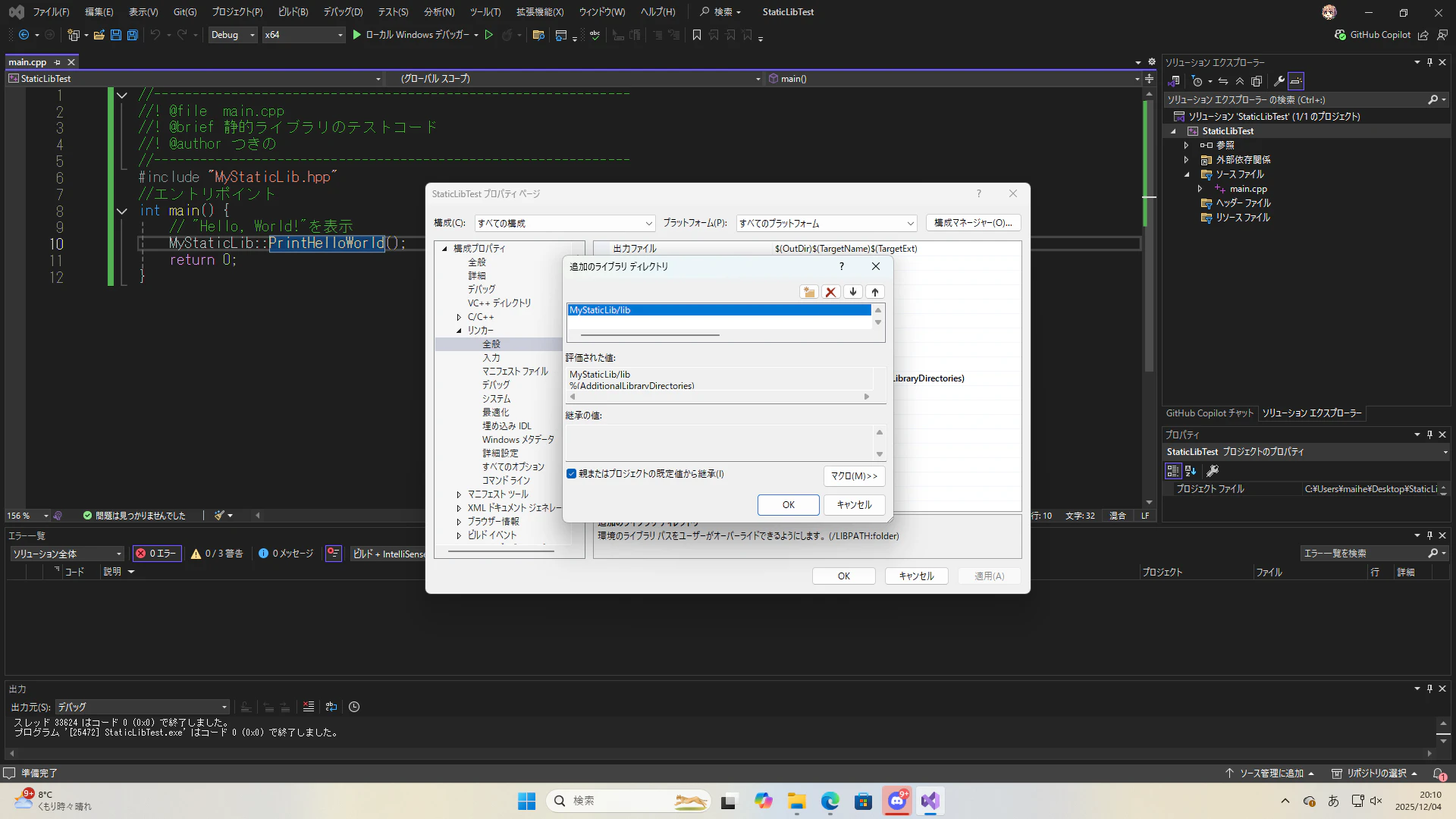Screen dimensions: 1456x819
Task: Open the プラットフォーム platform combo box
Action: tap(826, 223)
